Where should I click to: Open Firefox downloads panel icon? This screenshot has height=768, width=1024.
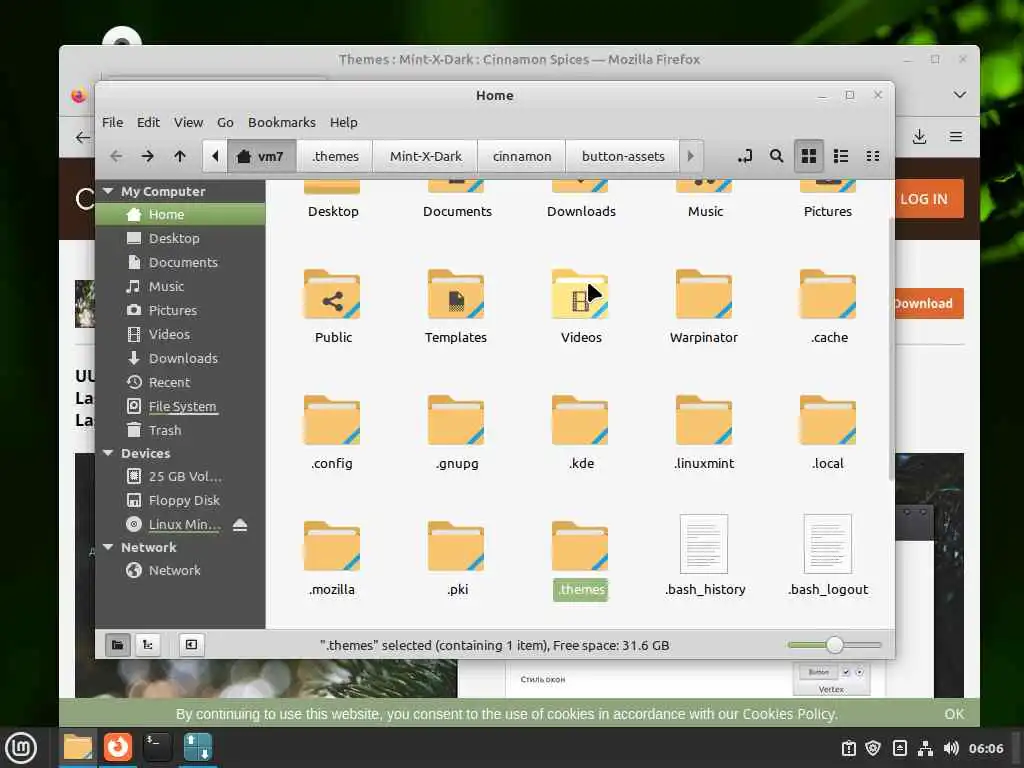[x=920, y=136]
